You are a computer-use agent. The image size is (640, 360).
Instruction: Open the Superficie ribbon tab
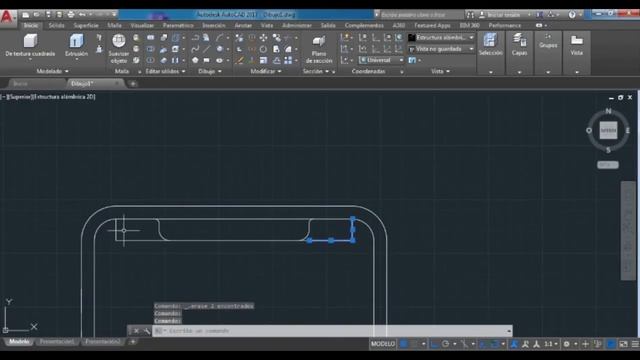coord(86,25)
